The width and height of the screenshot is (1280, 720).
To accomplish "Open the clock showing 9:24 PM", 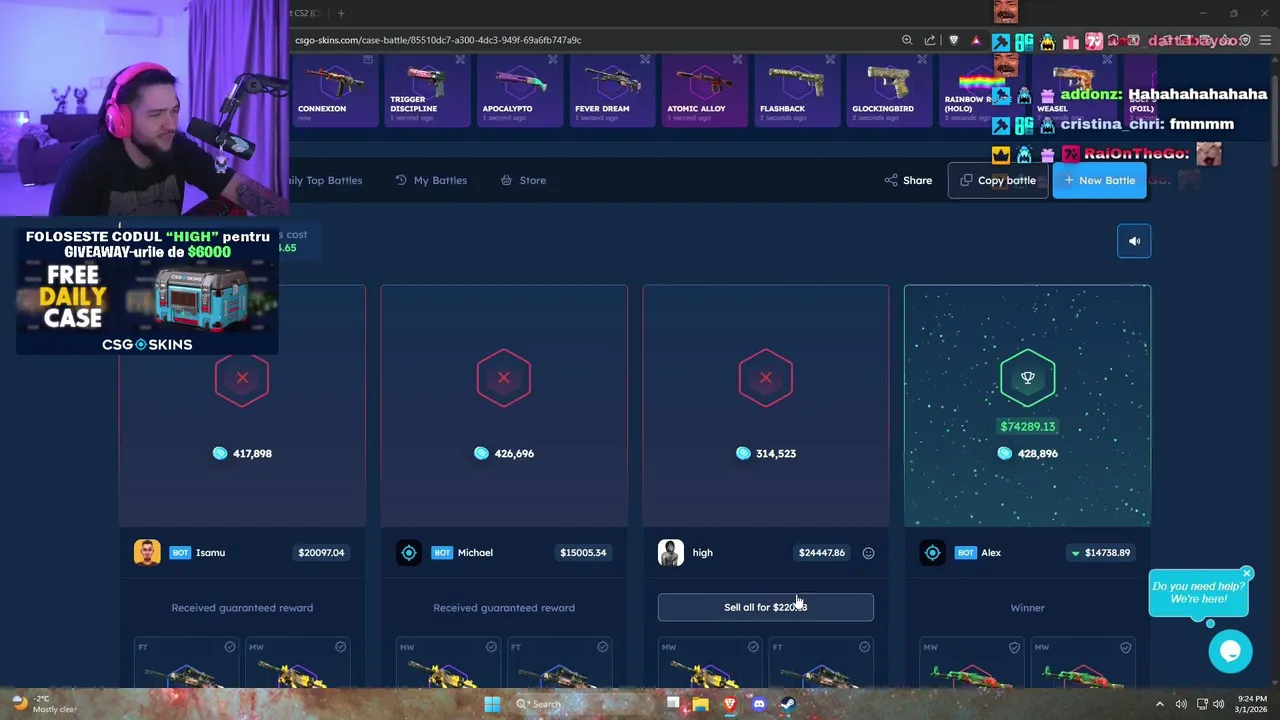I will tap(1250, 704).
